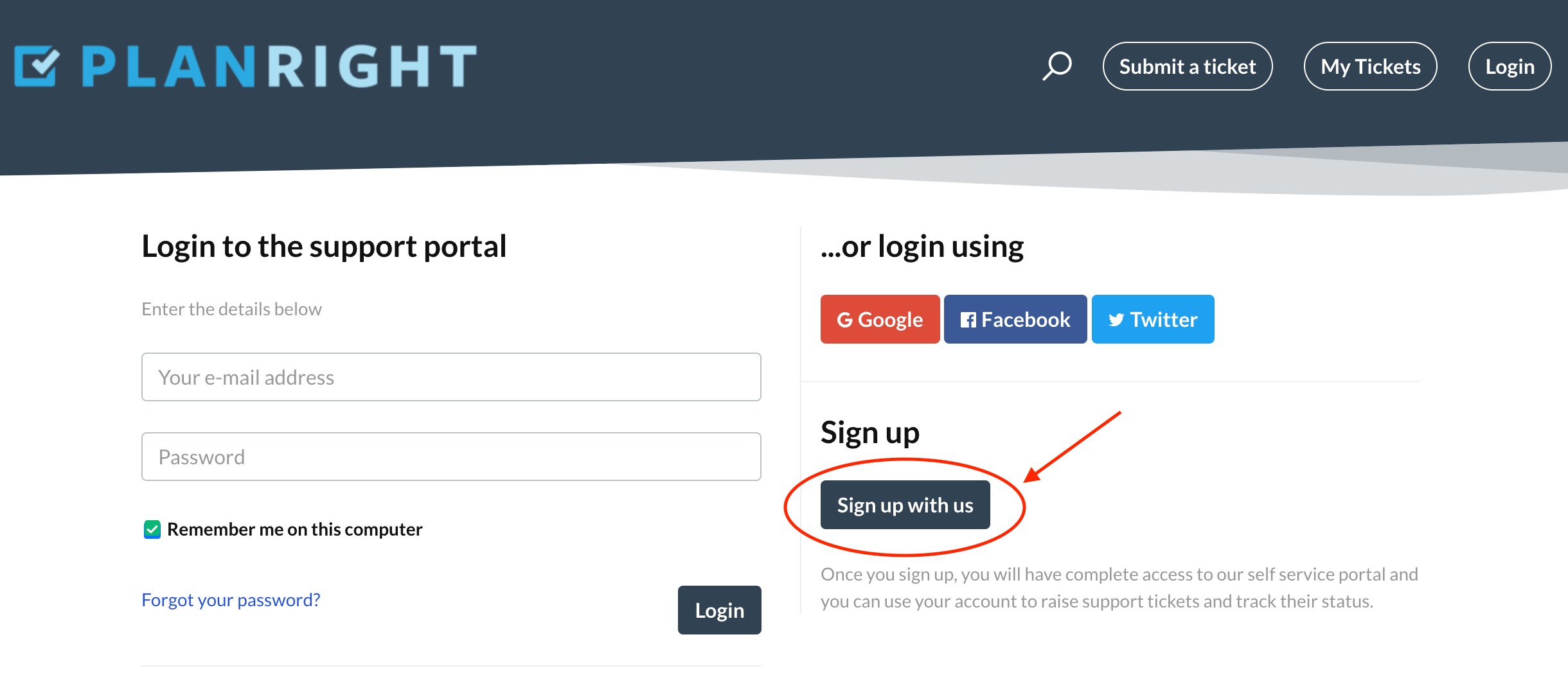The width and height of the screenshot is (1568, 682).
Task: Click the Facebook "f" logo icon
Action: [968, 320]
